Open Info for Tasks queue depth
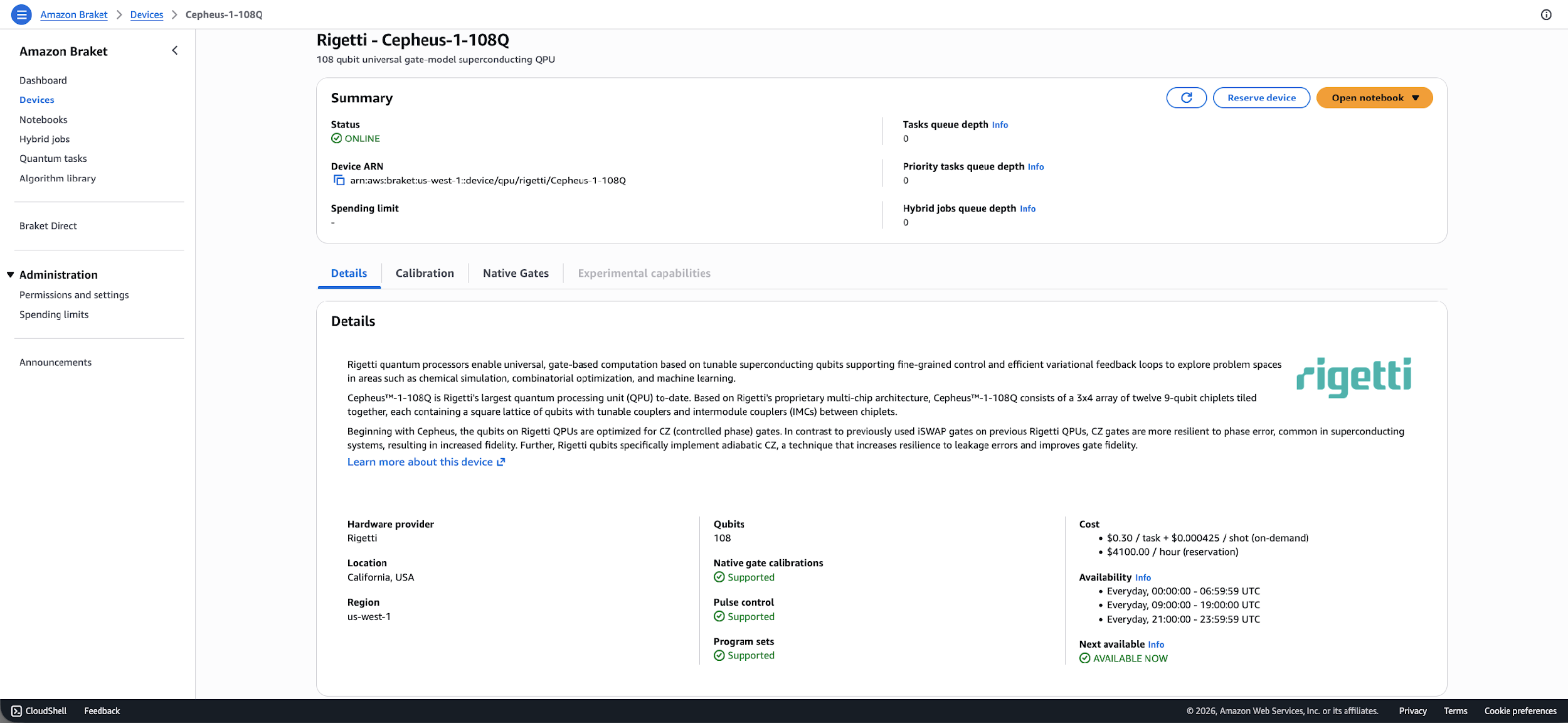1568x723 pixels. pos(1000,125)
